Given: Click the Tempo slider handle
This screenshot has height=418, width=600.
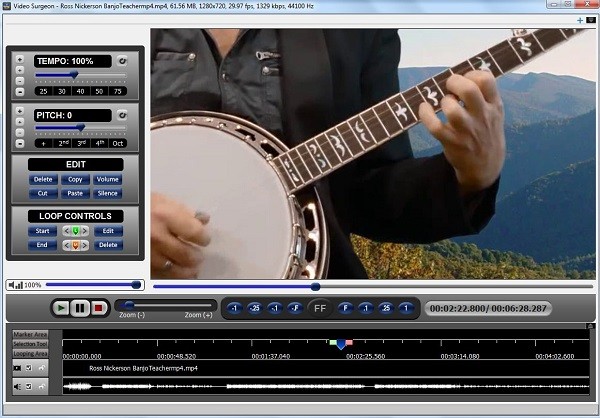Looking at the screenshot, I should (x=75, y=75).
